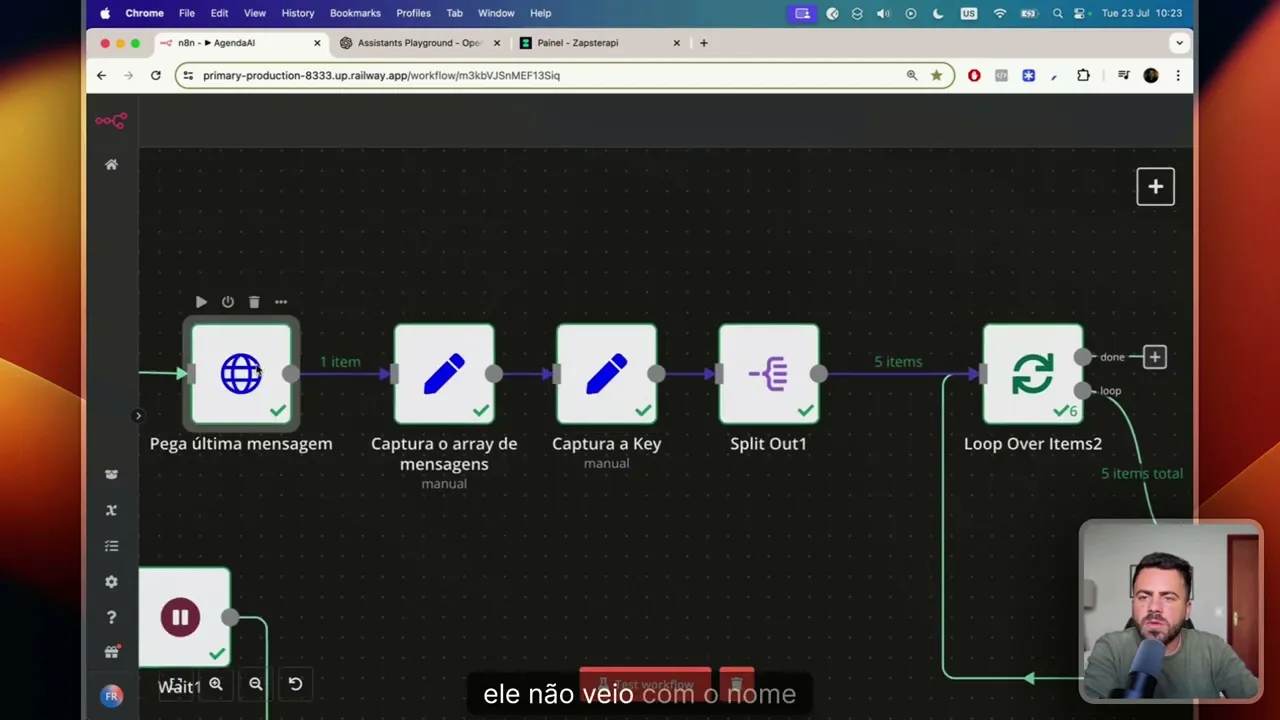
Task: Click the 5 items connection label
Action: 898,361
